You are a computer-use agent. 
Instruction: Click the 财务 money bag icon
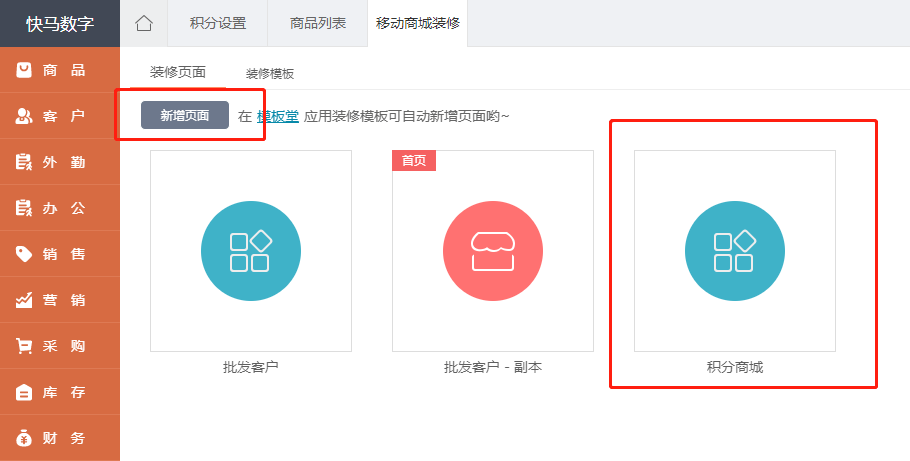pyautogui.click(x=24, y=438)
